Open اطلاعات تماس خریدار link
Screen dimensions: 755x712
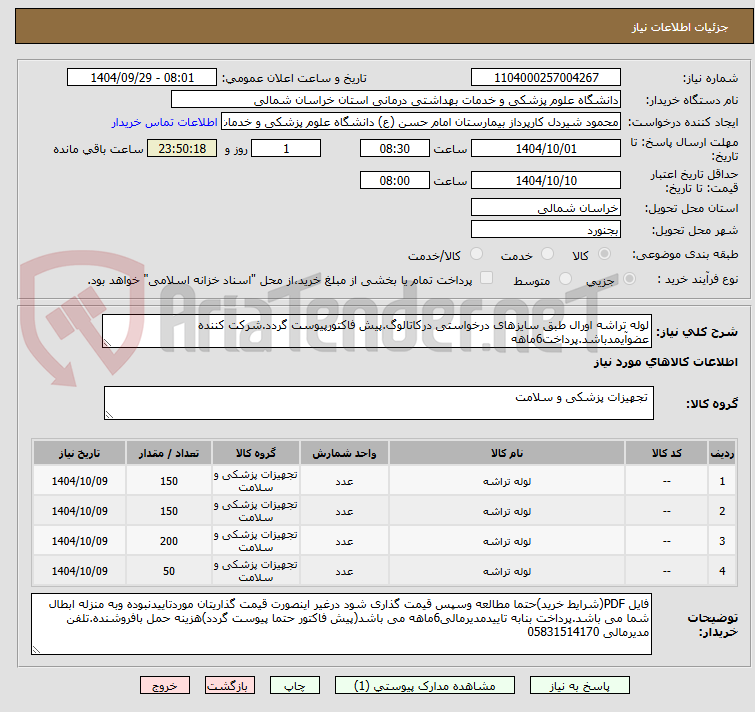click(165, 122)
